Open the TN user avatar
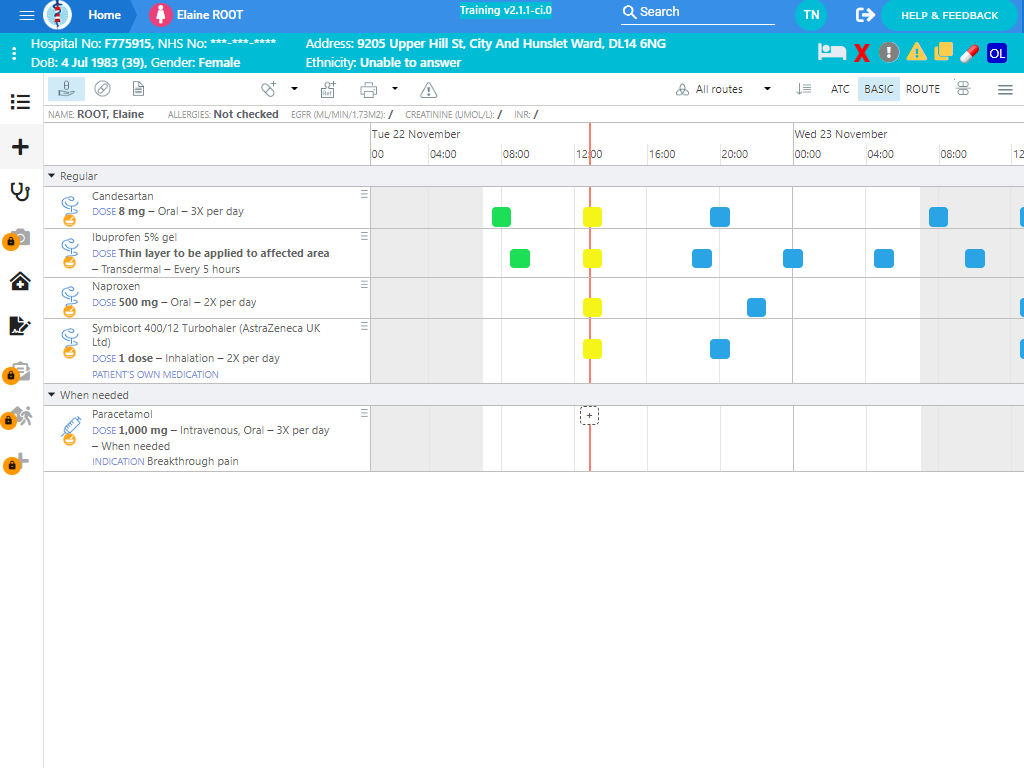The height and width of the screenshot is (768, 1024). (x=811, y=15)
